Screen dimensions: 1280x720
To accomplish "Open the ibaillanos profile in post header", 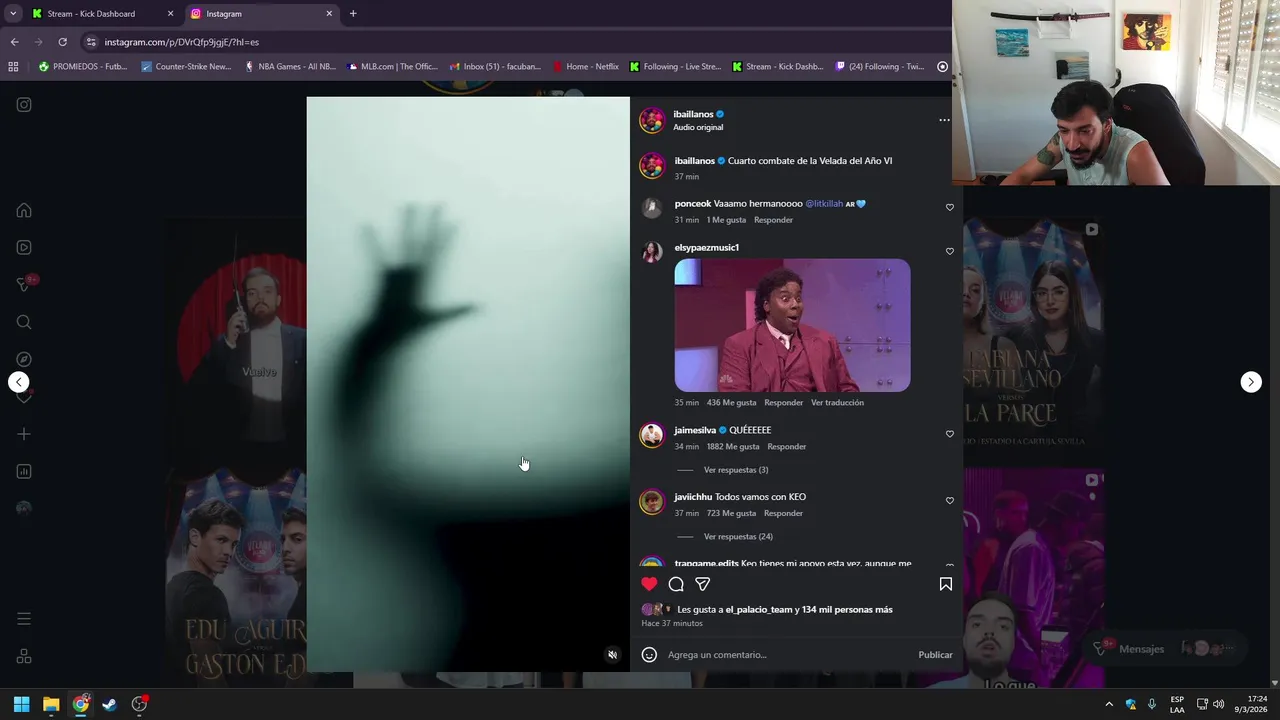I will pyautogui.click(x=693, y=114).
